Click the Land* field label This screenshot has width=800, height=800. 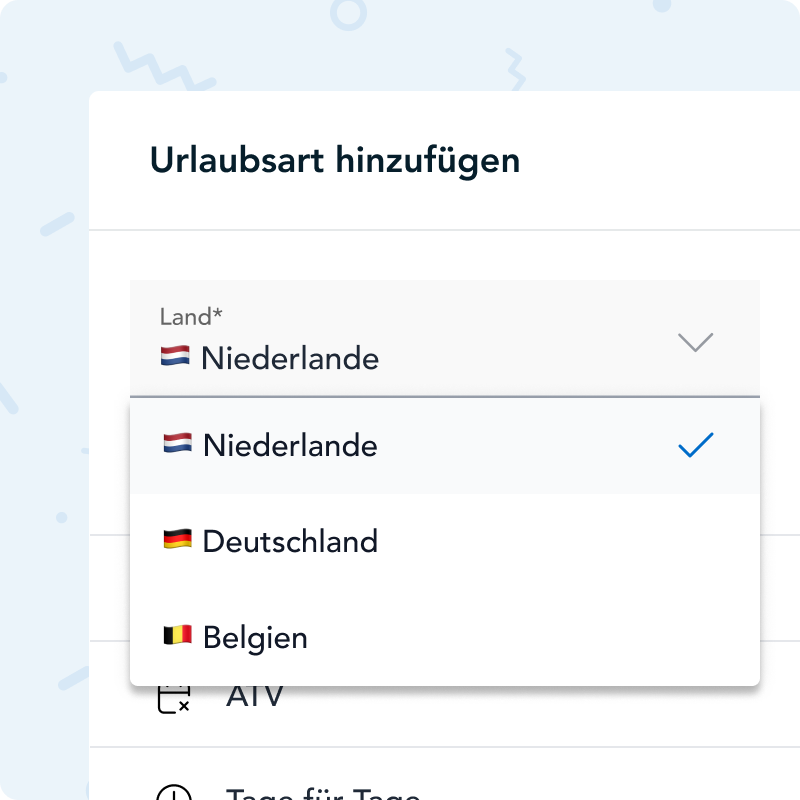coord(191,317)
